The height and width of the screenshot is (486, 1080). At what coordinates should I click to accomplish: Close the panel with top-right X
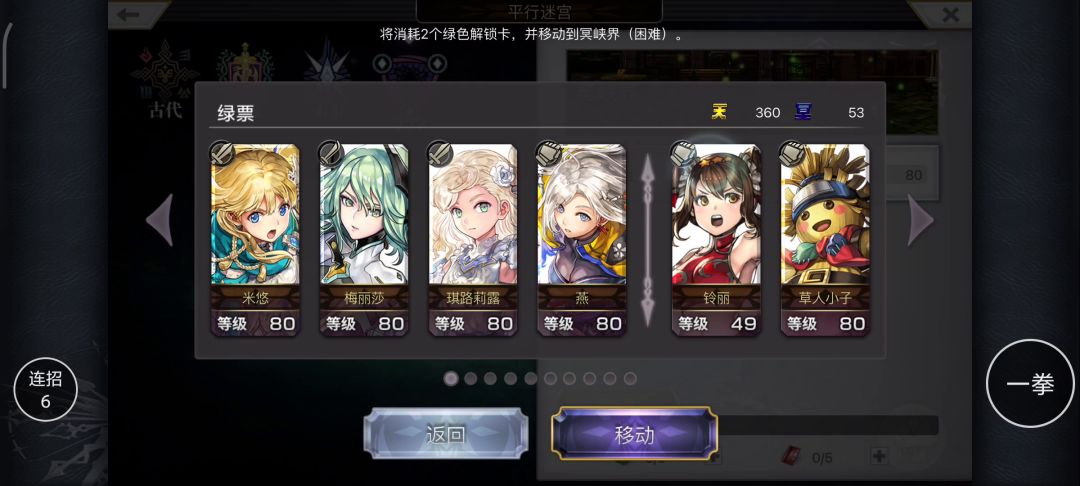(951, 14)
